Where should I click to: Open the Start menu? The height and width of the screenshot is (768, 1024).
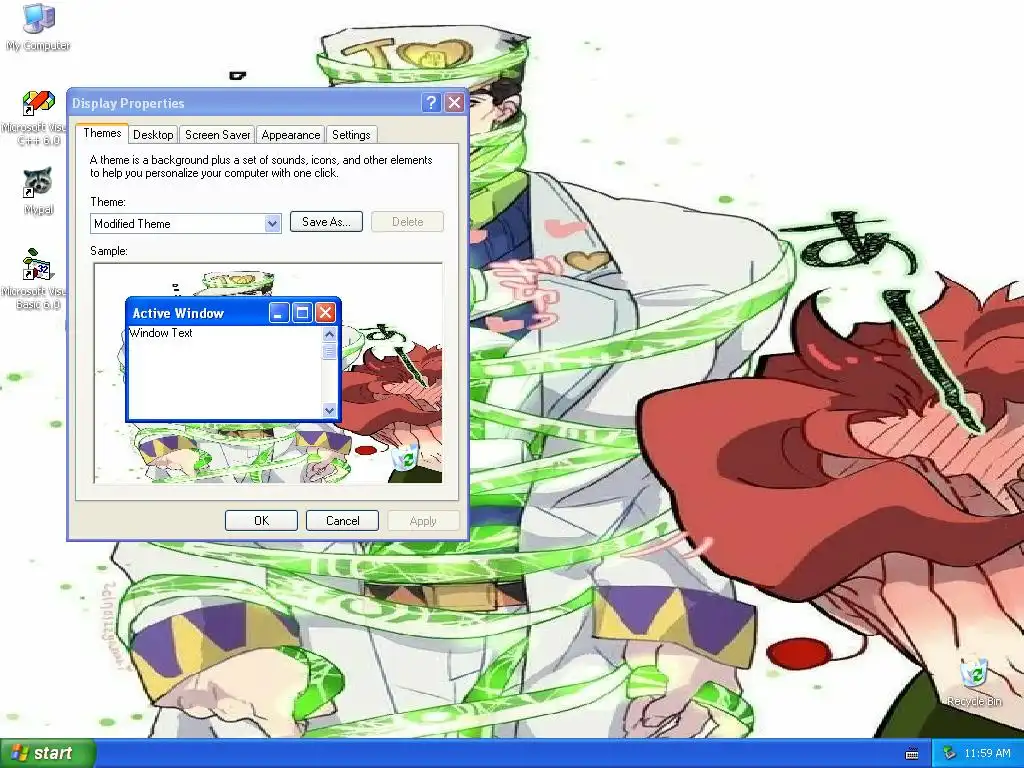(x=48, y=753)
